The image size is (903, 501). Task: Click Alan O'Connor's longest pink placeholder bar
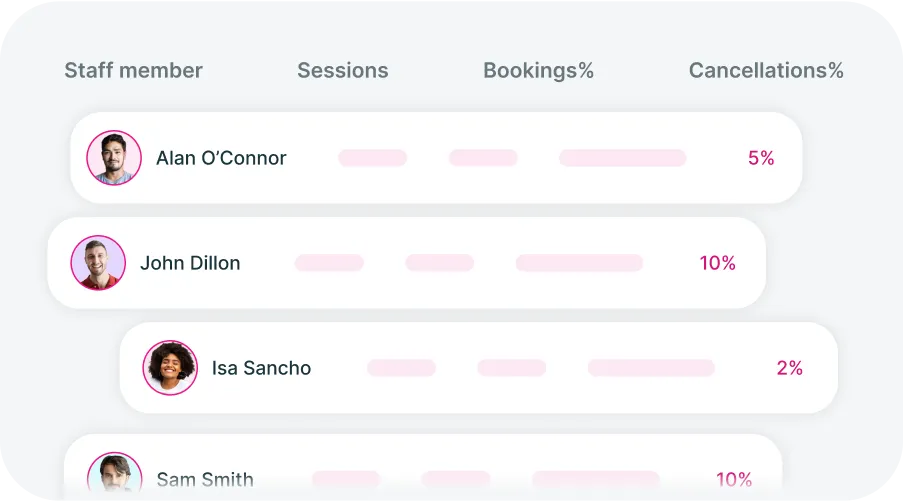point(623,158)
